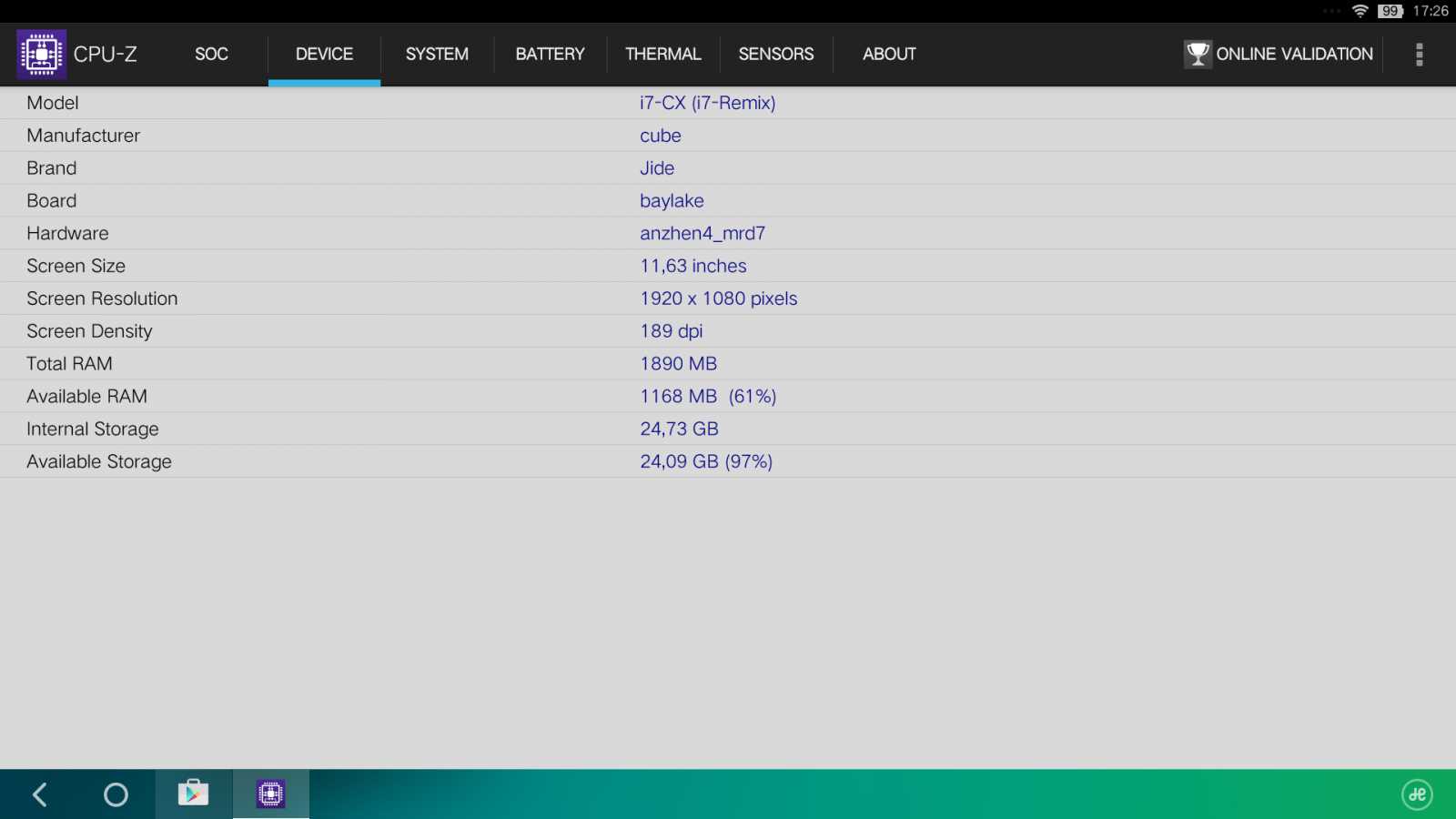Select the Total RAM label

point(69,364)
